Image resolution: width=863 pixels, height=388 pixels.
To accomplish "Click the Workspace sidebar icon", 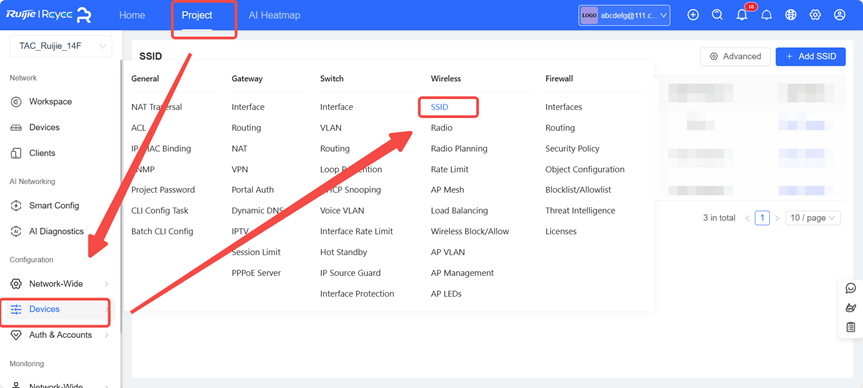I will [17, 102].
